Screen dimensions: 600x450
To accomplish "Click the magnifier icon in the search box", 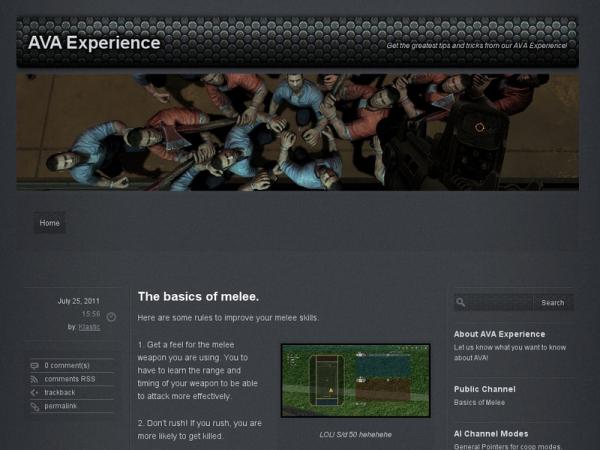I will click(x=461, y=302).
